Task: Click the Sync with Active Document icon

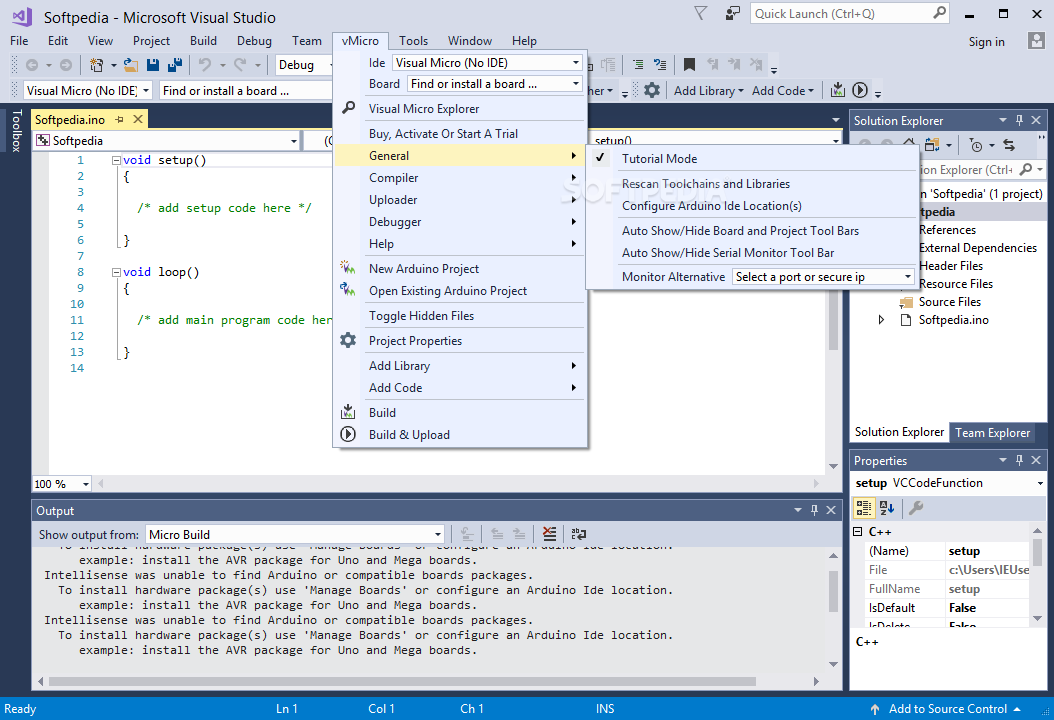Action: click(x=1009, y=145)
